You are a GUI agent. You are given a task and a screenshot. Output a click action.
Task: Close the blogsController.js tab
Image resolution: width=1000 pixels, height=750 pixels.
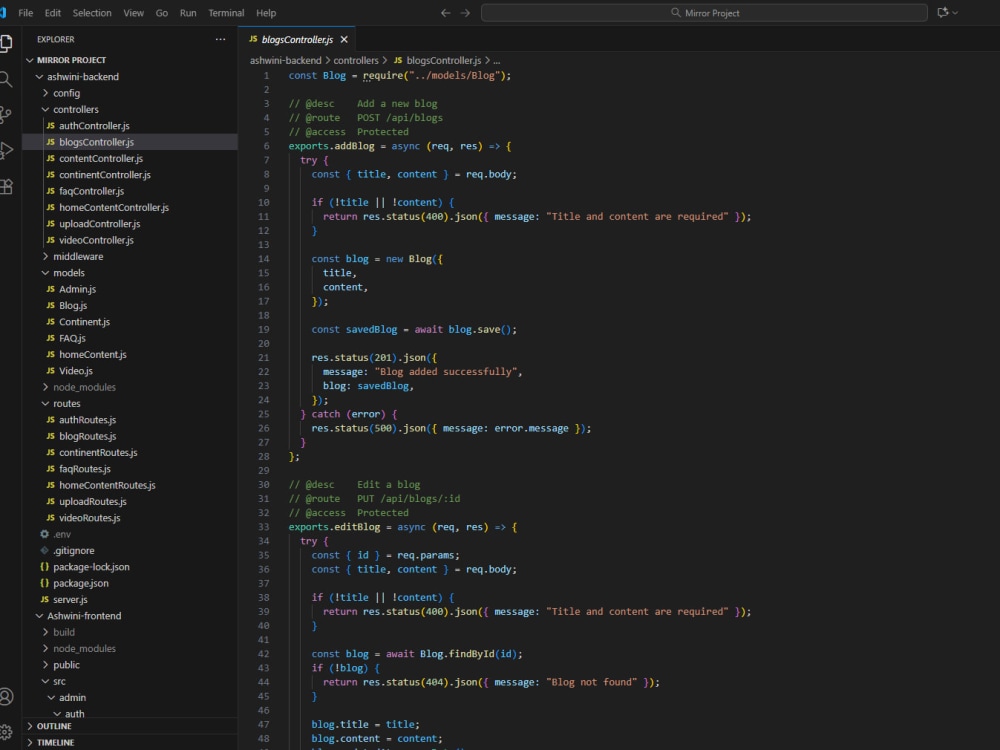coord(344,40)
